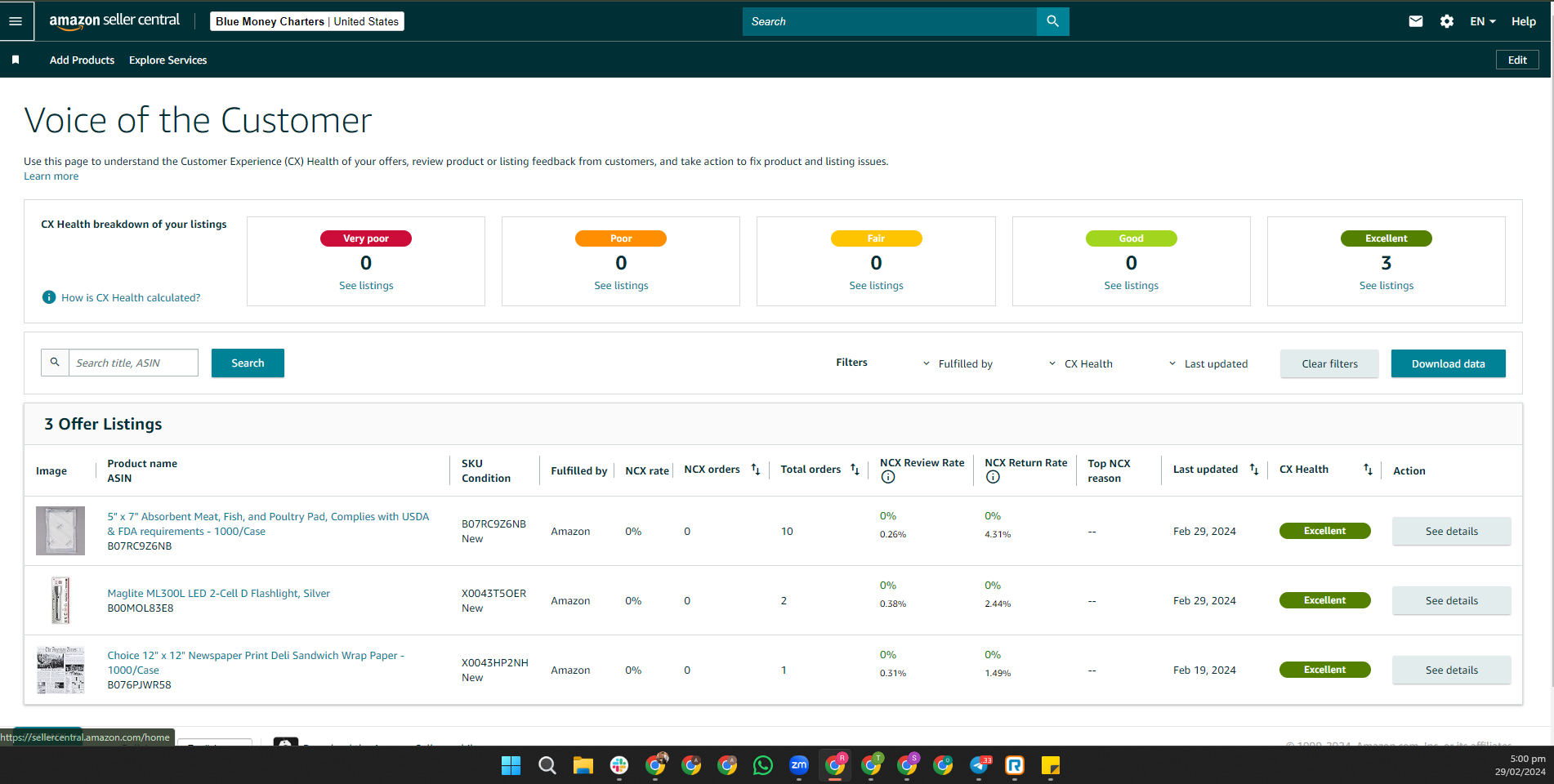Click the newspaper wrap paper product thumbnail
Viewport: 1554px width, 784px height.
tap(60, 670)
